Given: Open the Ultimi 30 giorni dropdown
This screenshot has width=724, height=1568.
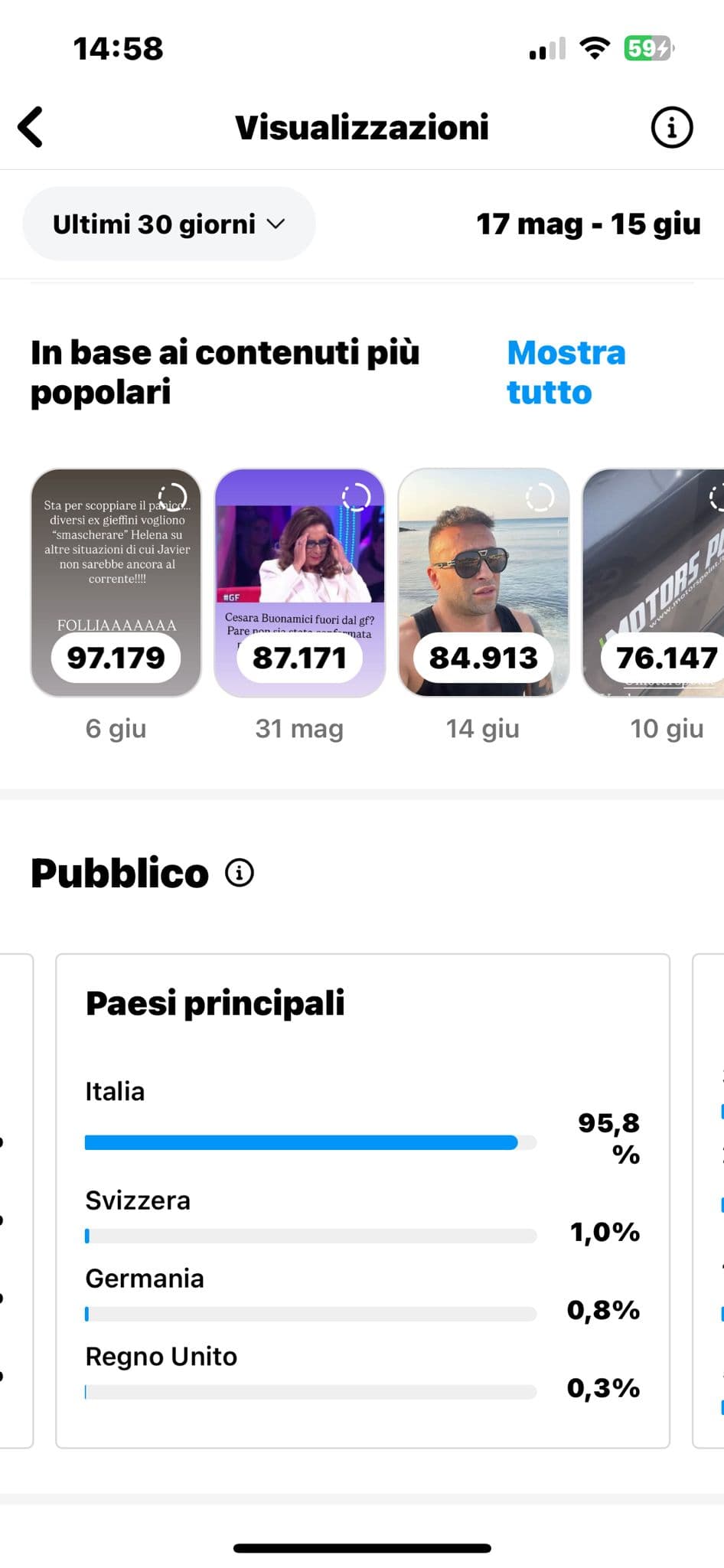Looking at the screenshot, I should coord(168,224).
